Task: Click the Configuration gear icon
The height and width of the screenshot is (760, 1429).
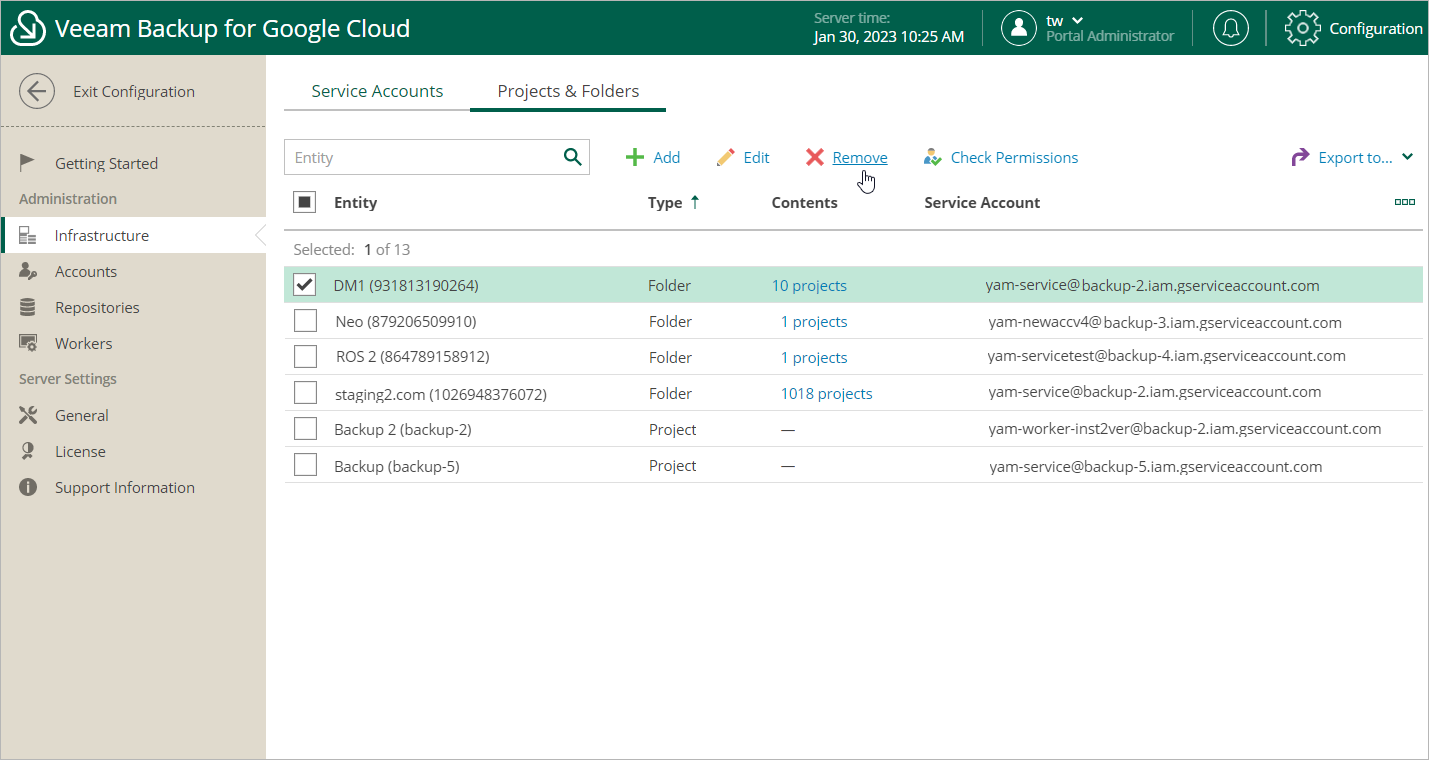Action: (1302, 28)
